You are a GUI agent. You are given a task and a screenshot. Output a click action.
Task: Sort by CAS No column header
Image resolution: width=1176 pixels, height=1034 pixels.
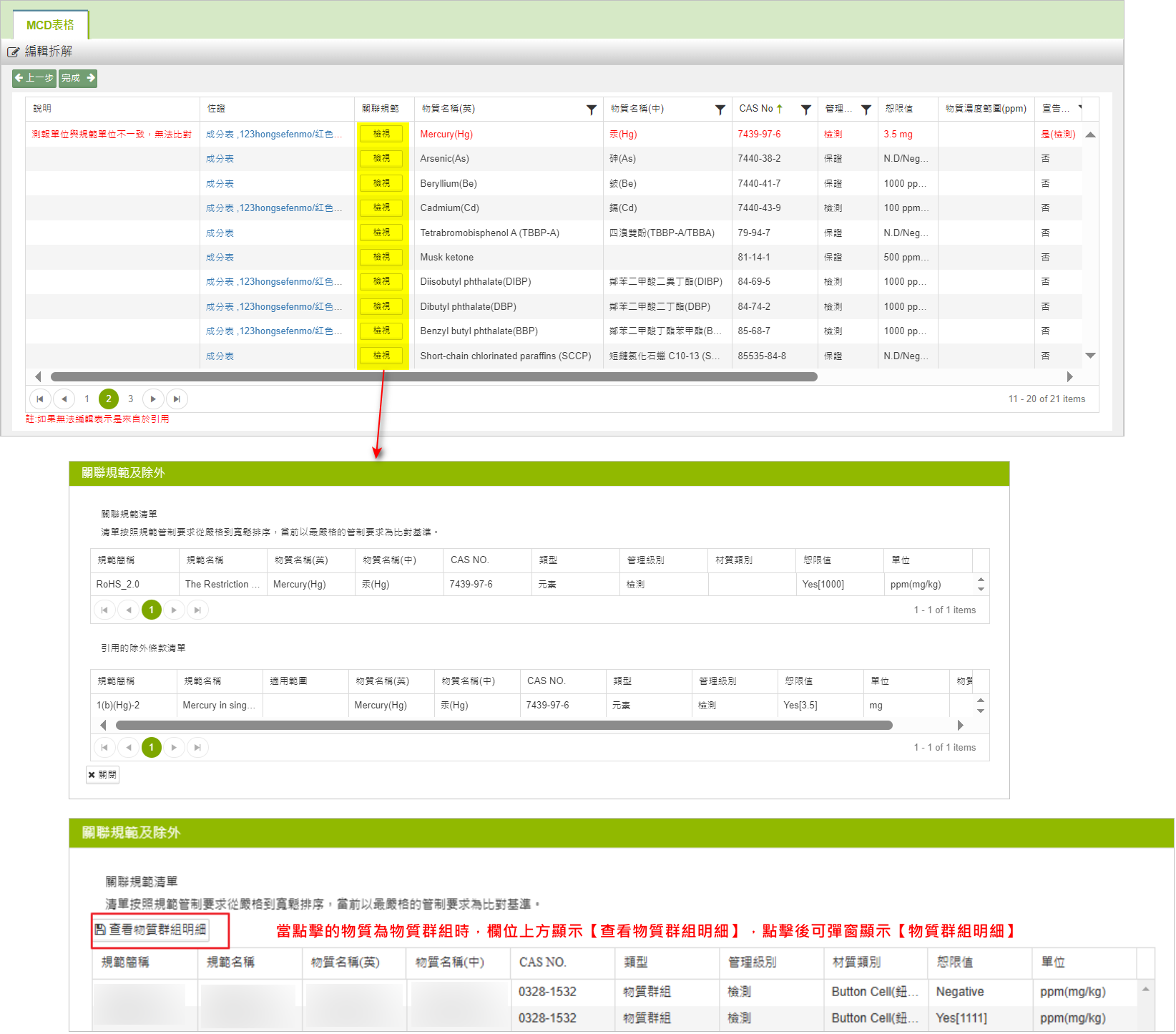pos(756,109)
